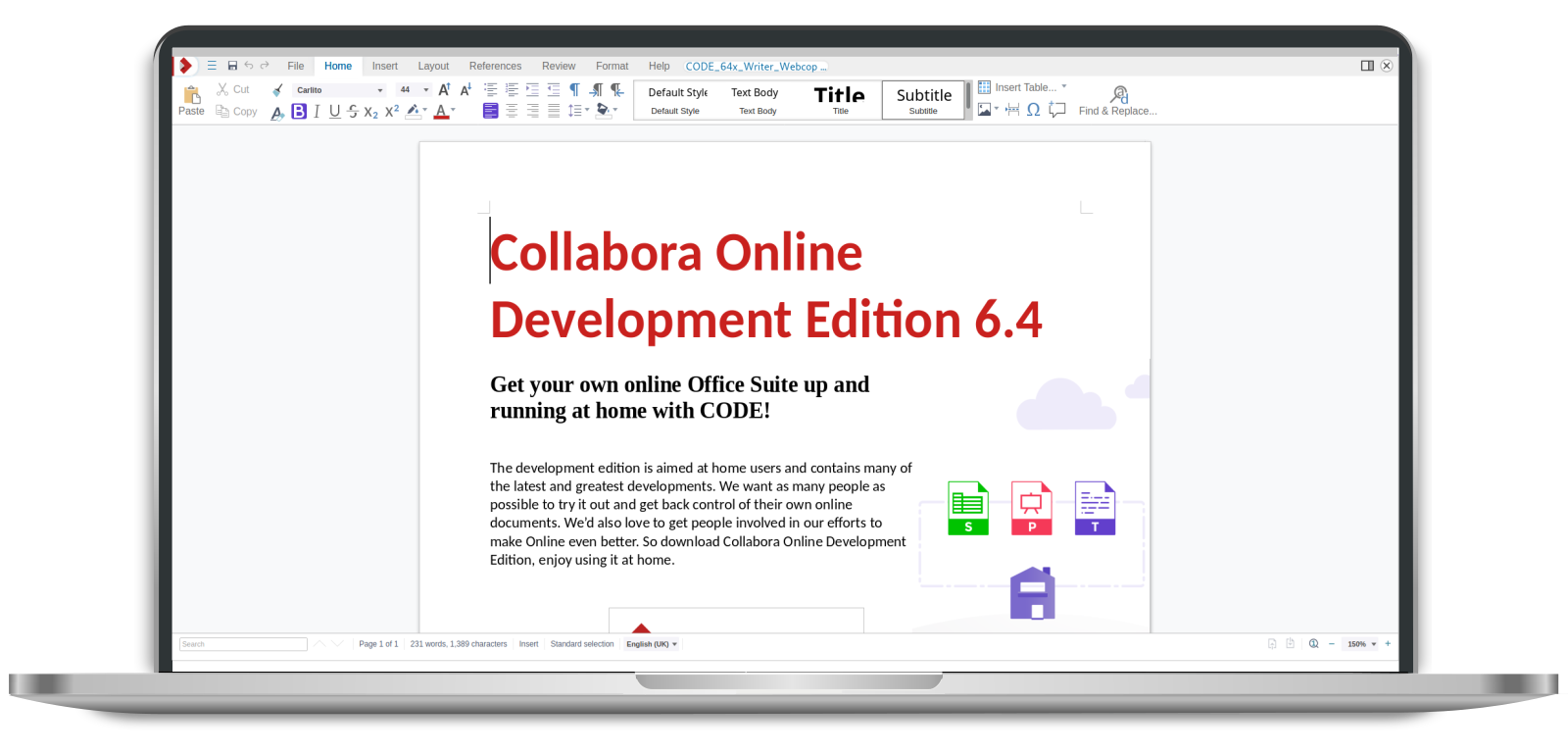Toggle bulleted list
1568x753 pixels.
(x=491, y=89)
